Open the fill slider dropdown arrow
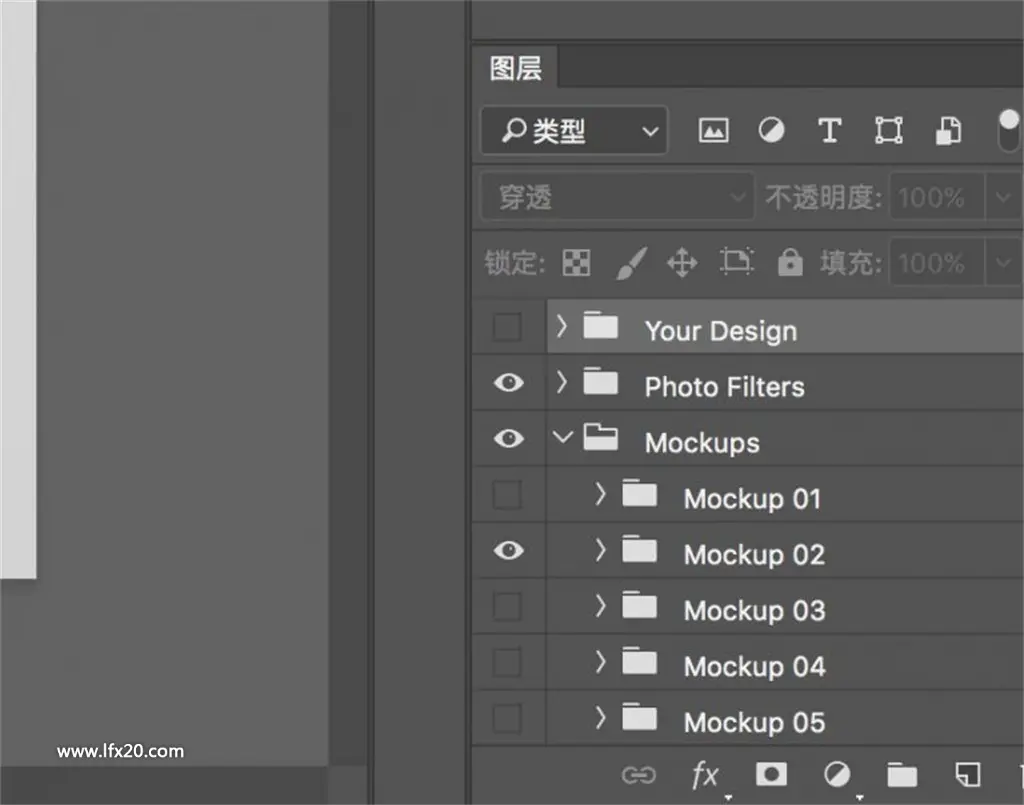 [x=1003, y=263]
